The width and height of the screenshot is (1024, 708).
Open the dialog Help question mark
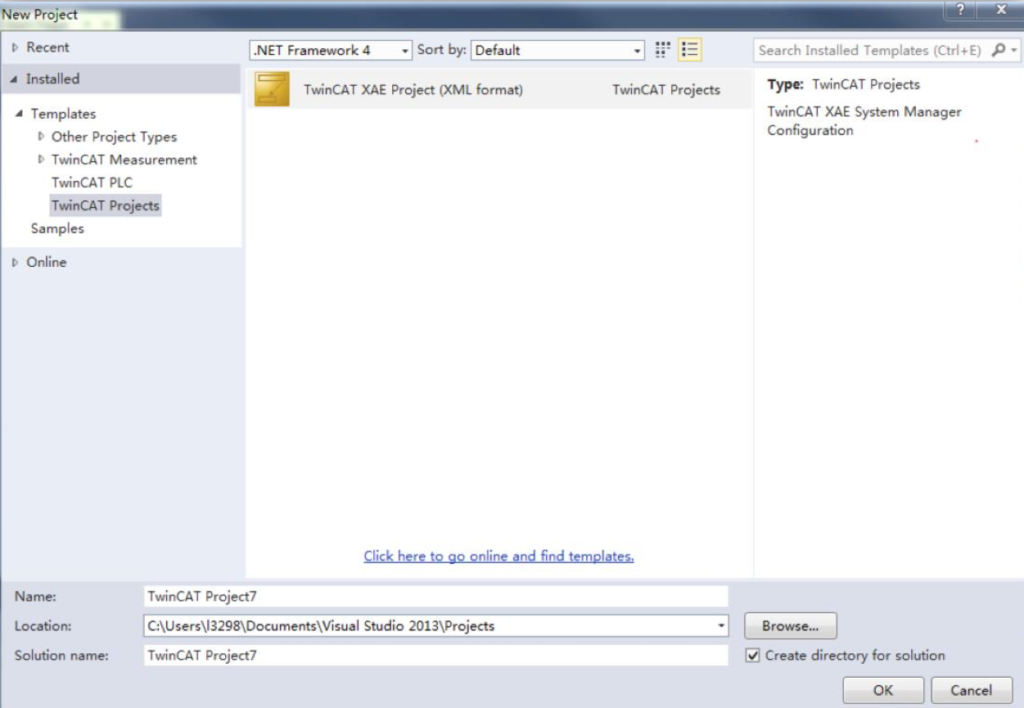(960, 10)
